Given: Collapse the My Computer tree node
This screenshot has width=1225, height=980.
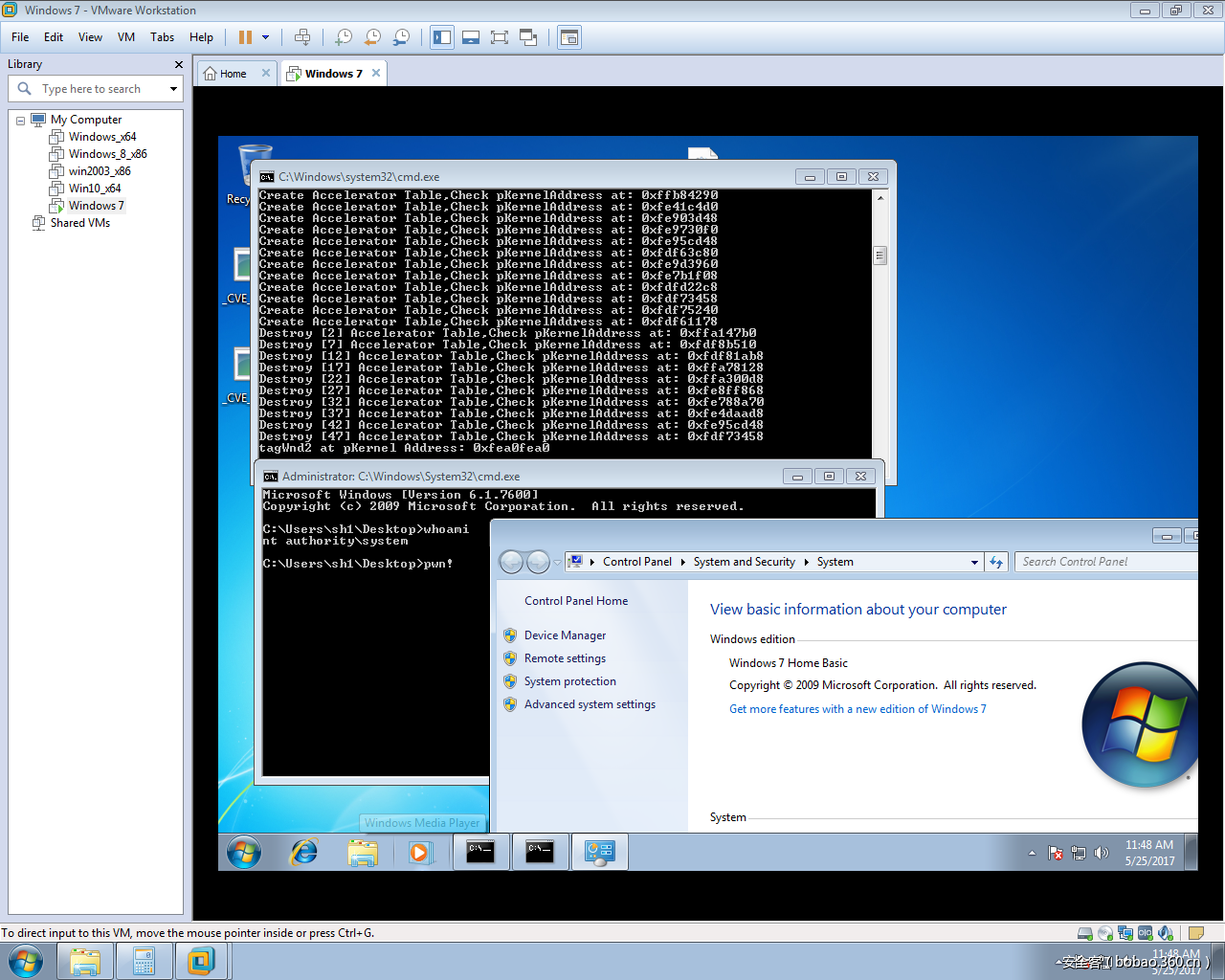Looking at the screenshot, I should point(20,121).
